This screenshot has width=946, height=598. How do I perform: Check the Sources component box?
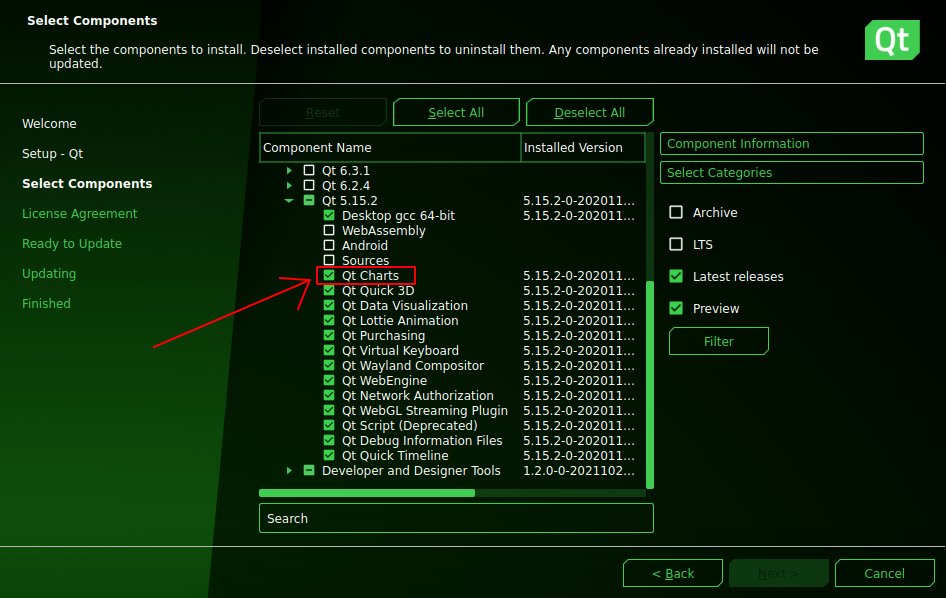[x=329, y=261]
